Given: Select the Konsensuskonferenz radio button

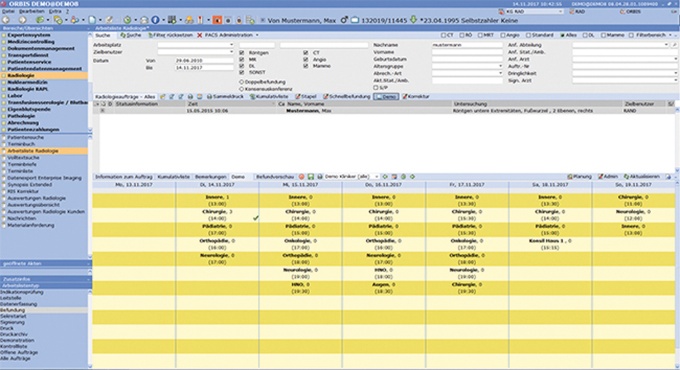Looking at the screenshot, I should [242, 89].
